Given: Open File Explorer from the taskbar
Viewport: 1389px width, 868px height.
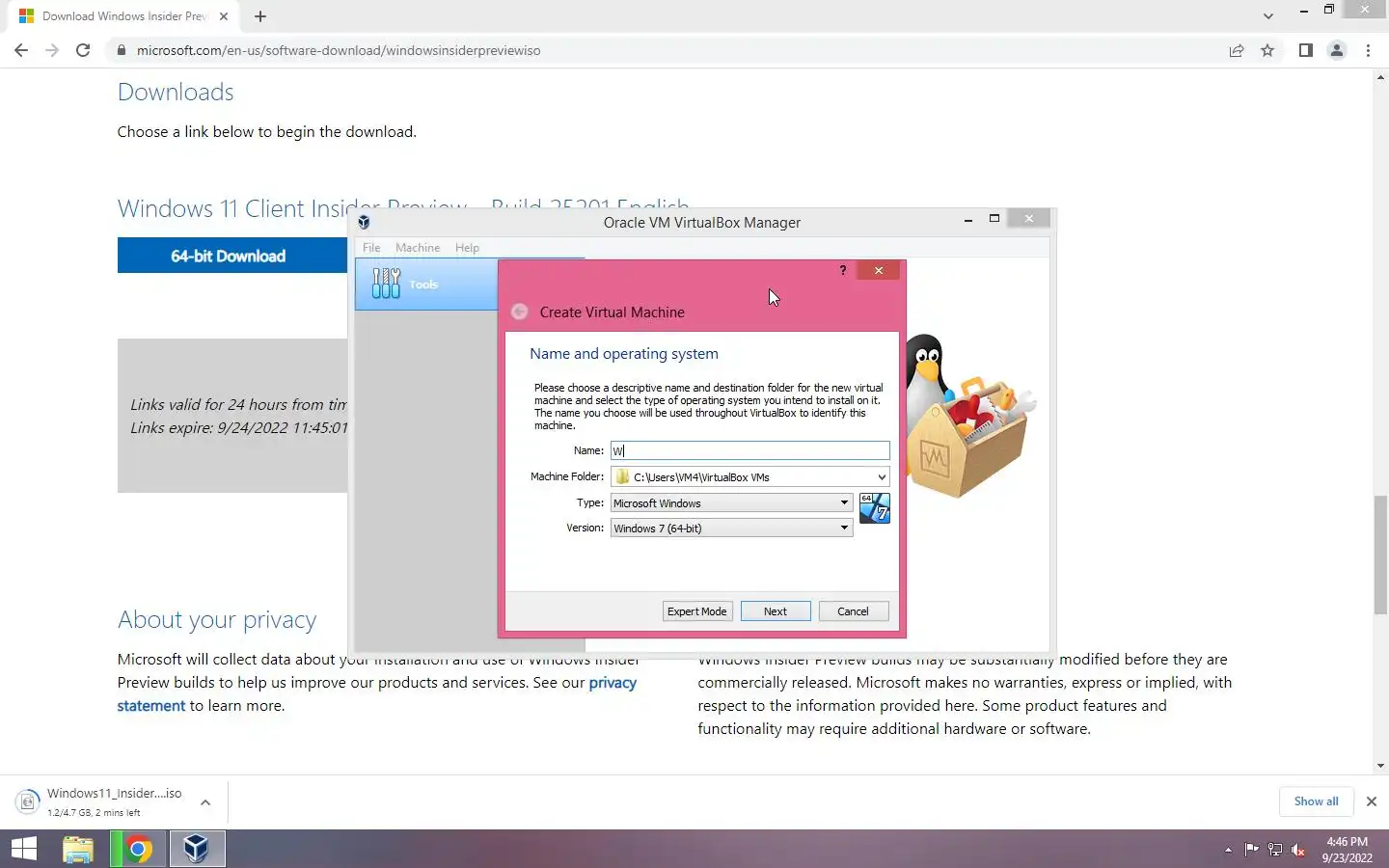Looking at the screenshot, I should [78, 849].
